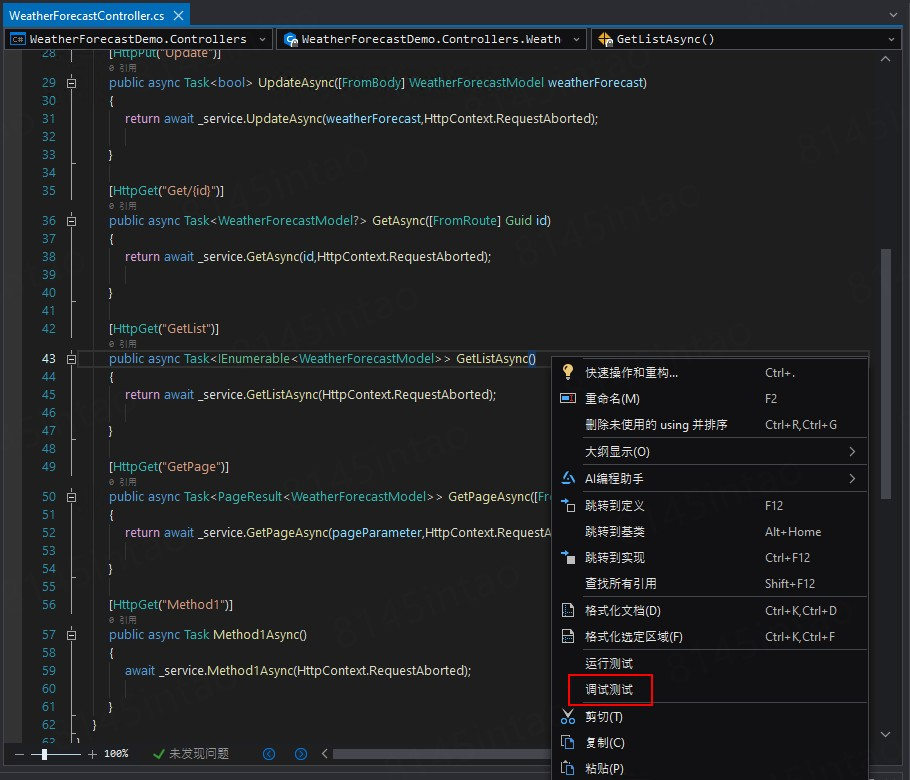
Task: Click the 跳转到定义 icon
Action: [x=568, y=505]
